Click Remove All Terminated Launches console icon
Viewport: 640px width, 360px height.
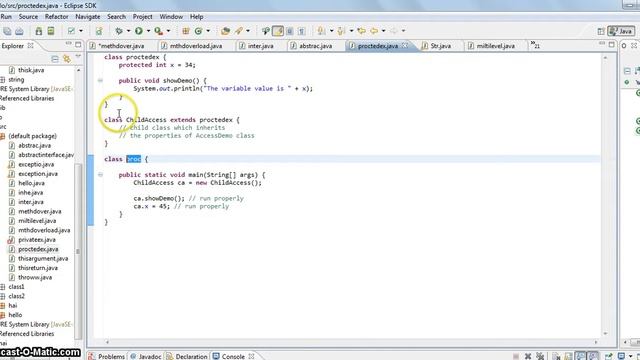tap(540, 356)
